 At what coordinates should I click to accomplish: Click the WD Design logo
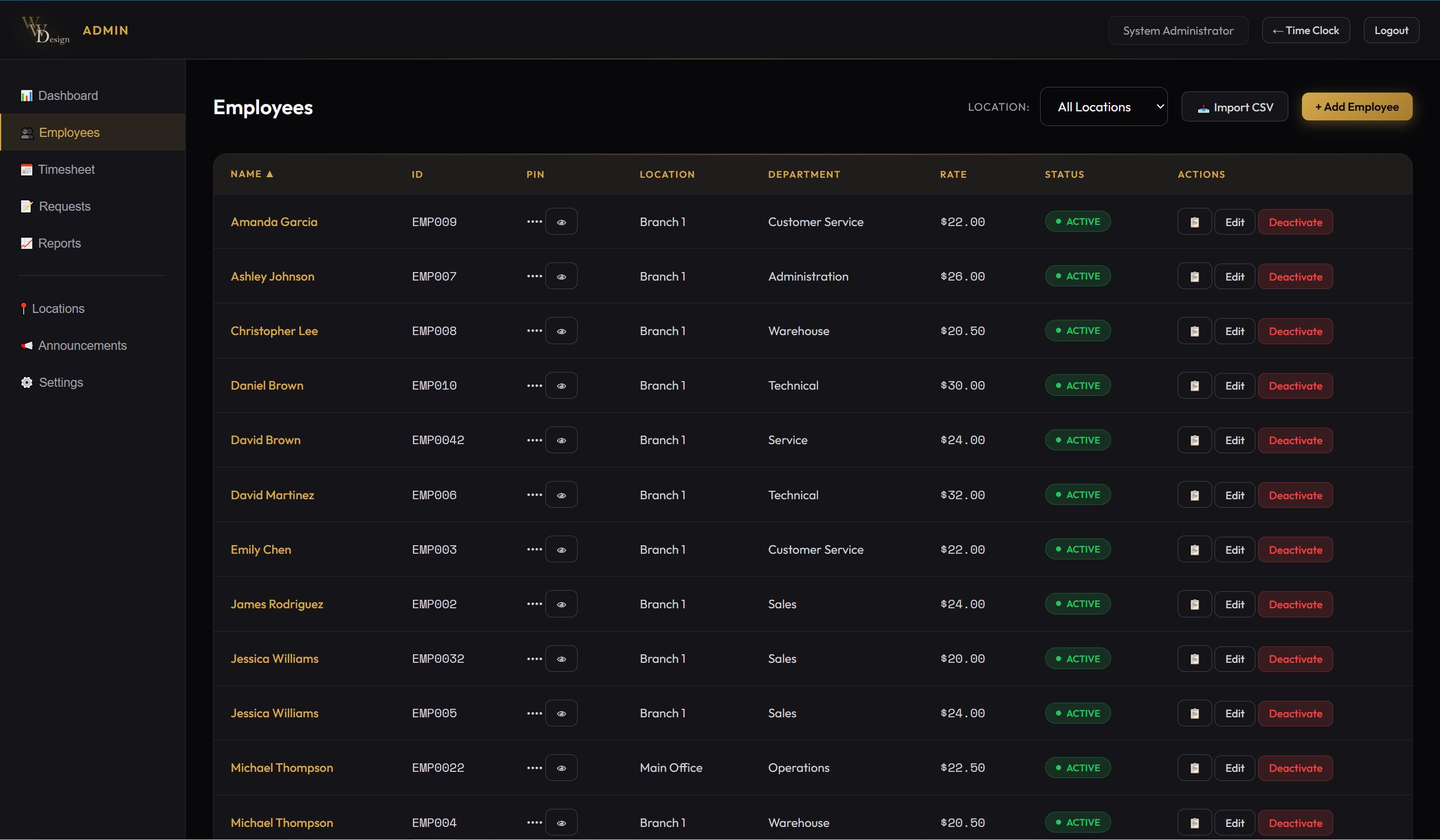[x=44, y=30]
